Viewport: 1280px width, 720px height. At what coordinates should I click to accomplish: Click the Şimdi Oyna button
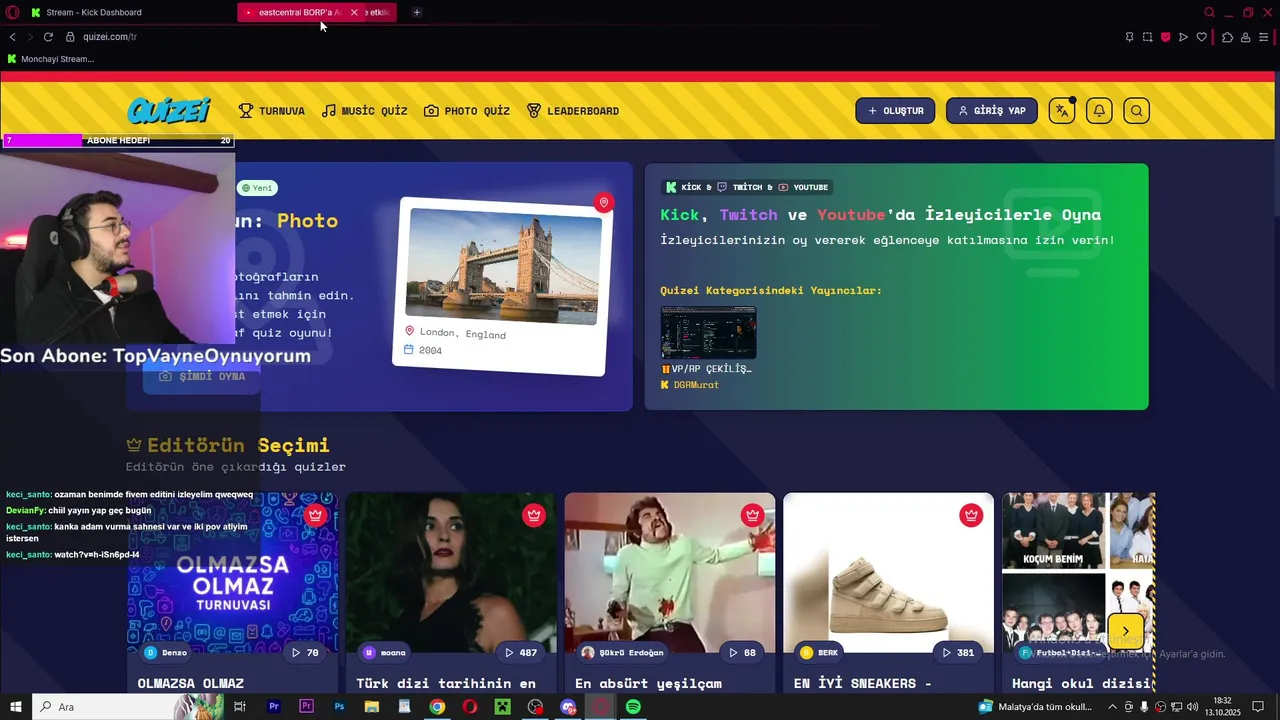(x=202, y=376)
